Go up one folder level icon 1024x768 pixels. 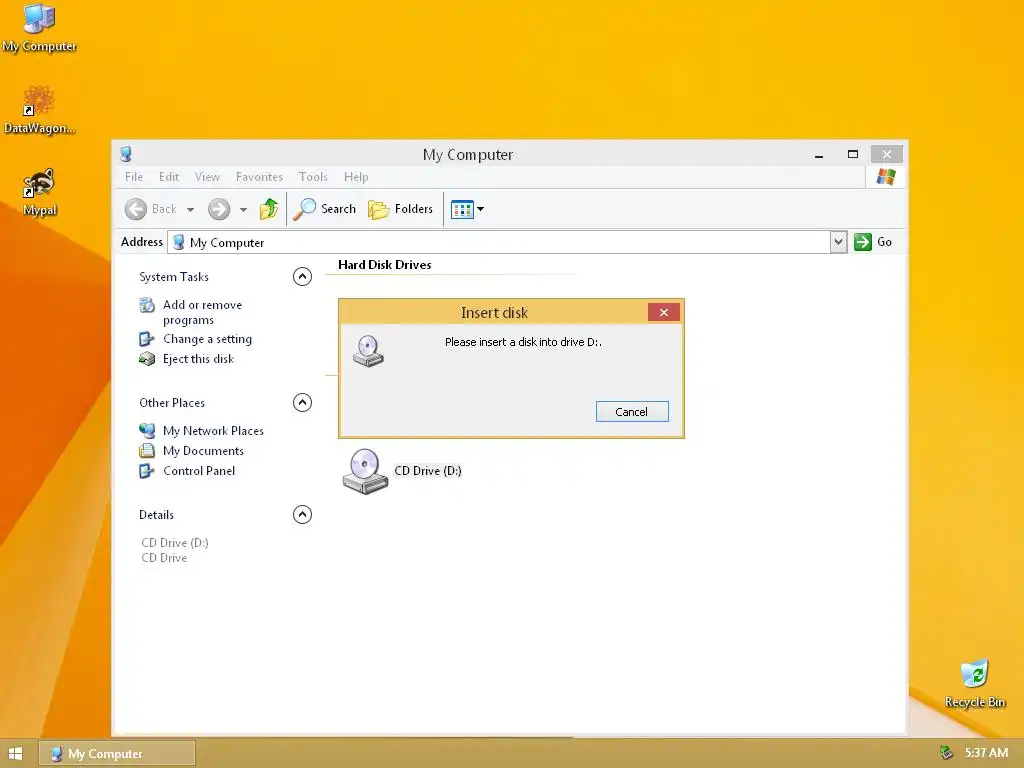268,209
